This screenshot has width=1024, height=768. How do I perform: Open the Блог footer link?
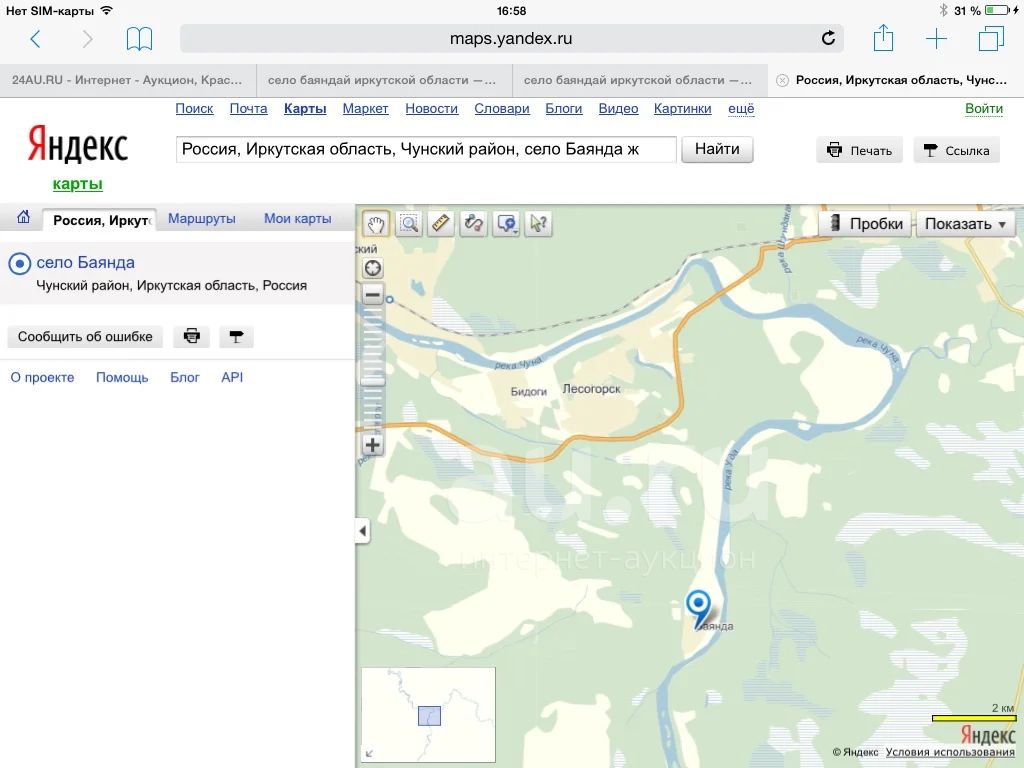[184, 377]
